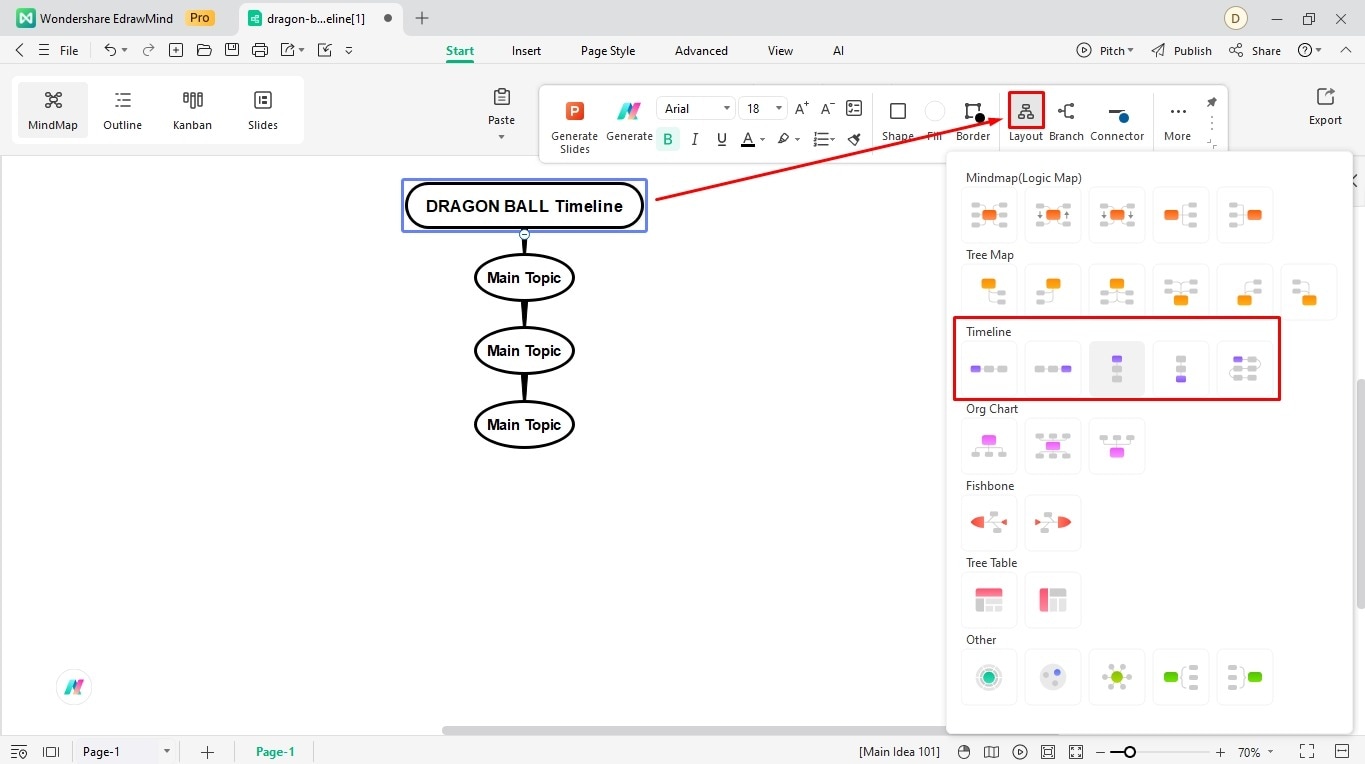Click the fit-to-page icon in status bar
The image size is (1365, 764).
[x=1047, y=752]
